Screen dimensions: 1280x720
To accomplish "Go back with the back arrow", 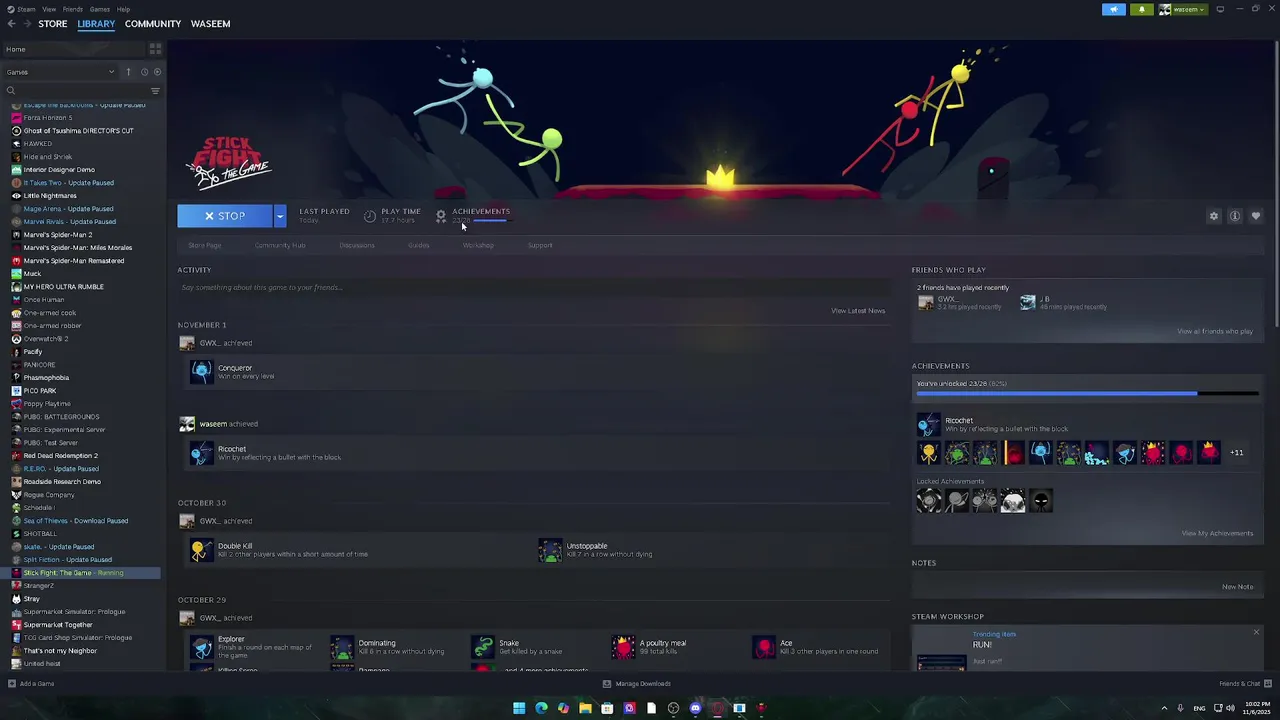I will tap(11, 23).
